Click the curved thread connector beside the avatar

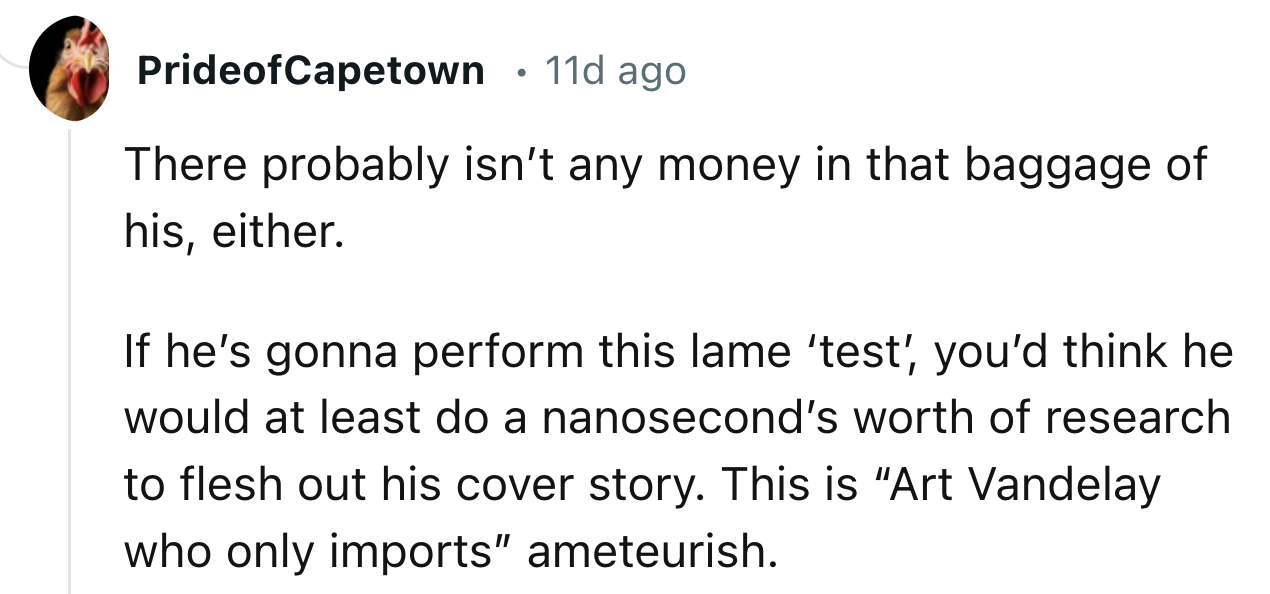point(12,62)
